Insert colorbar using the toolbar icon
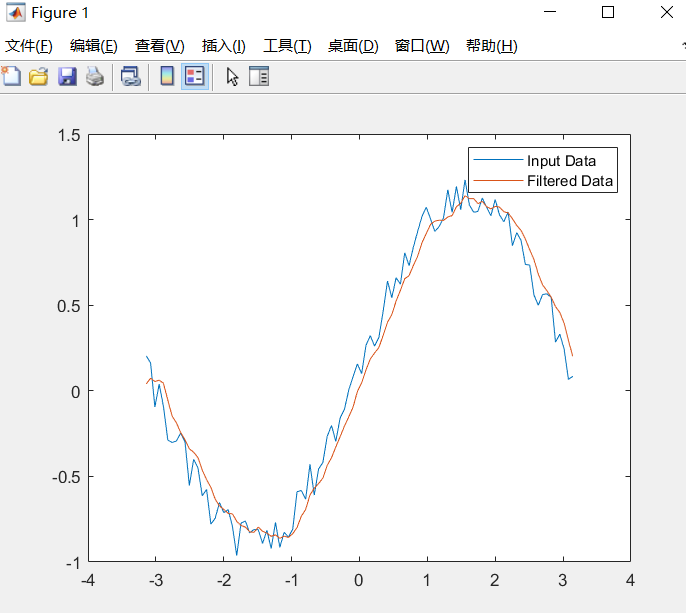Image resolution: width=686 pixels, height=613 pixels. tap(167, 76)
